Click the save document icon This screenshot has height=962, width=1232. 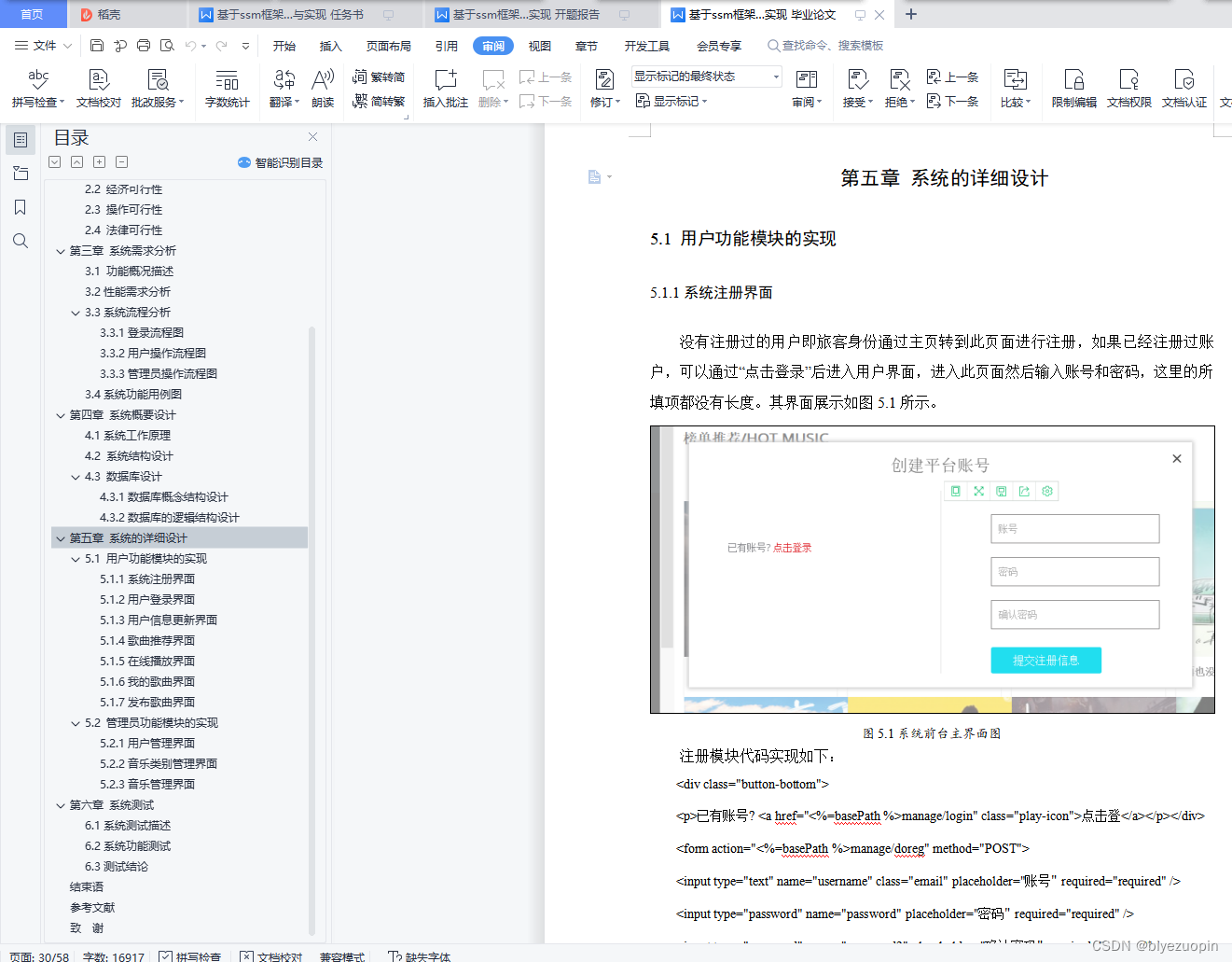(97, 45)
